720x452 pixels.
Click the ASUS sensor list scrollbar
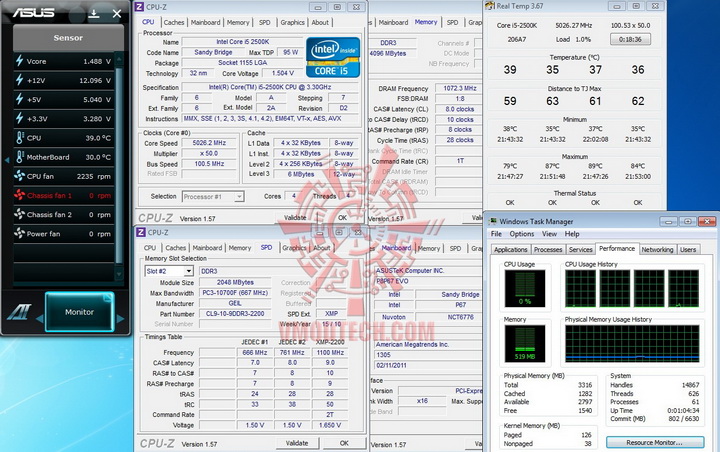click(x=119, y=165)
